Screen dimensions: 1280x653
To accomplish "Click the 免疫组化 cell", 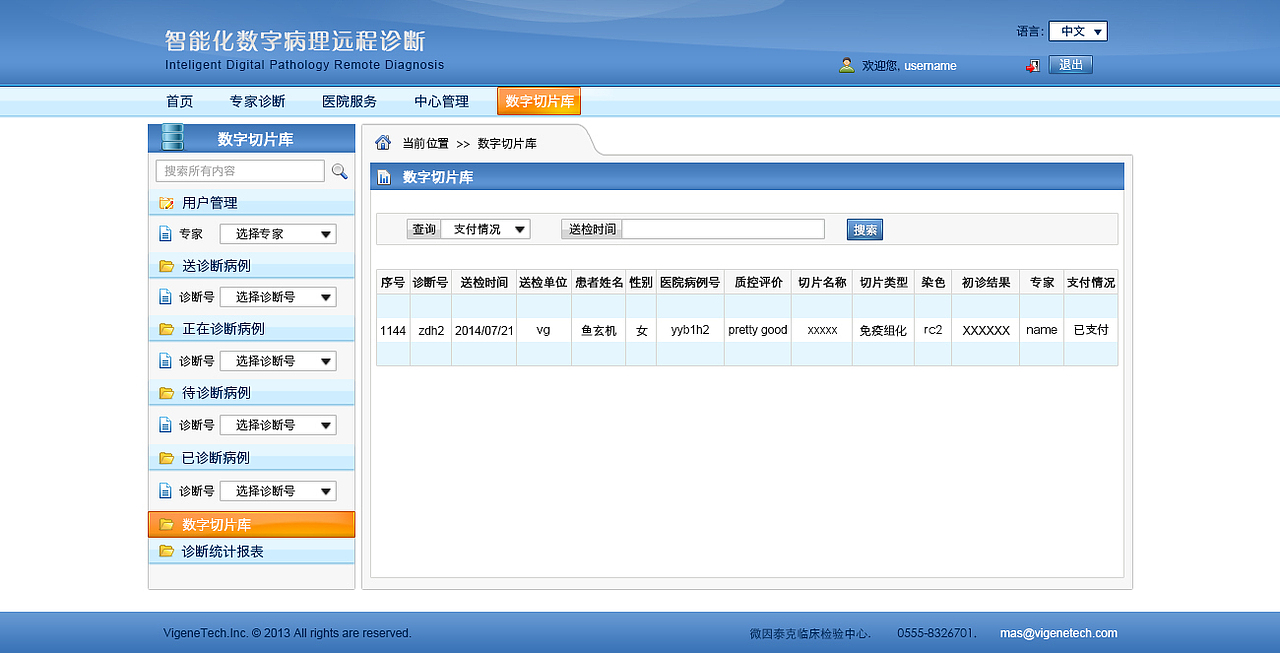I will tap(883, 330).
